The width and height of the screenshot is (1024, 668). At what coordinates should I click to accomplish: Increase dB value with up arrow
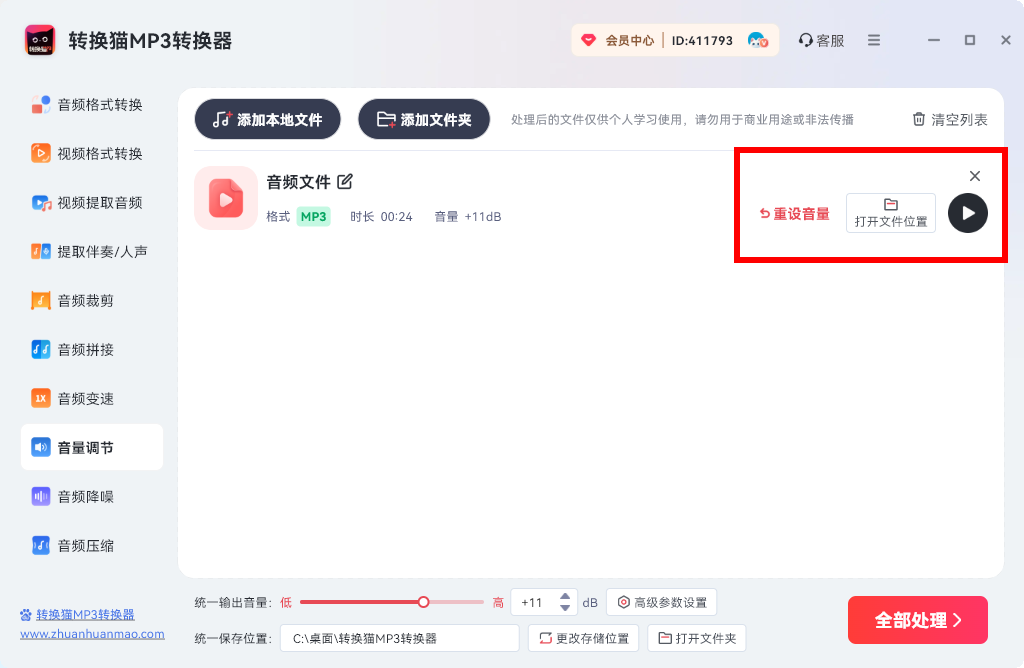[565, 596]
